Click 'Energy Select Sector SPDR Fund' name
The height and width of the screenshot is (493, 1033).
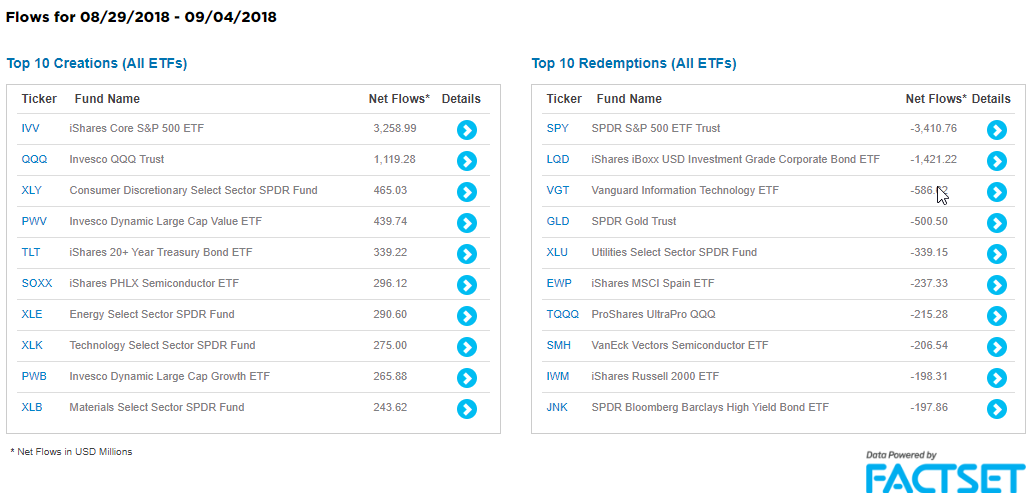pos(152,314)
